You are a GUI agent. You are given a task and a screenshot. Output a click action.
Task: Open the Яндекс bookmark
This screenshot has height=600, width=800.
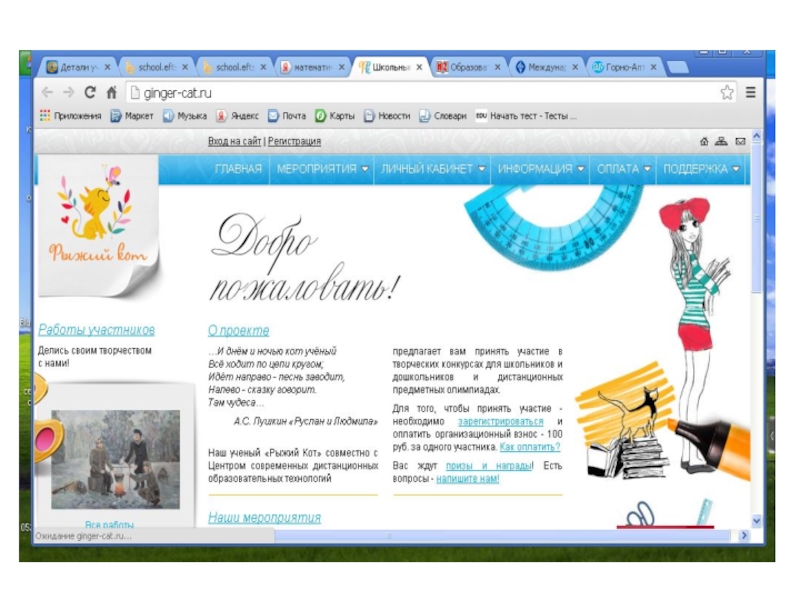(237, 116)
